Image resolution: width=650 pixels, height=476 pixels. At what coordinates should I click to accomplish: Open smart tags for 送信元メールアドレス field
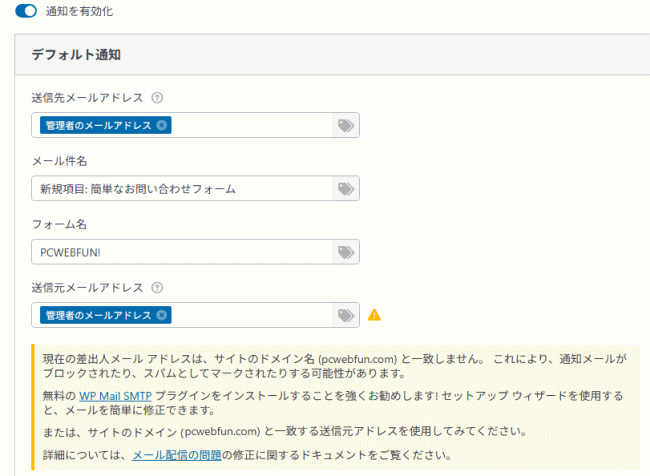click(x=345, y=315)
